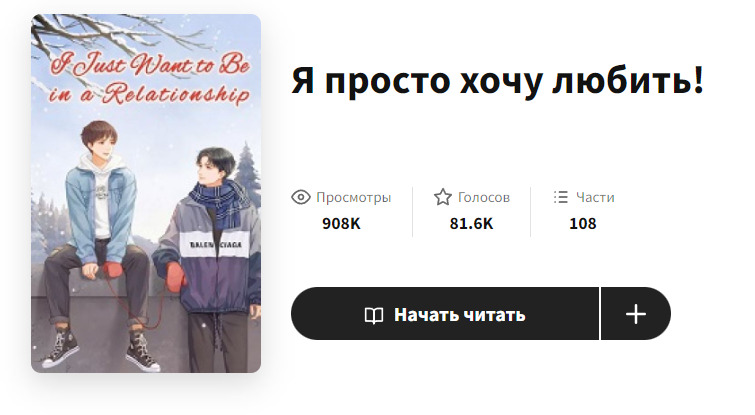
Task: Click the list icon beside Части
Action: (560, 197)
